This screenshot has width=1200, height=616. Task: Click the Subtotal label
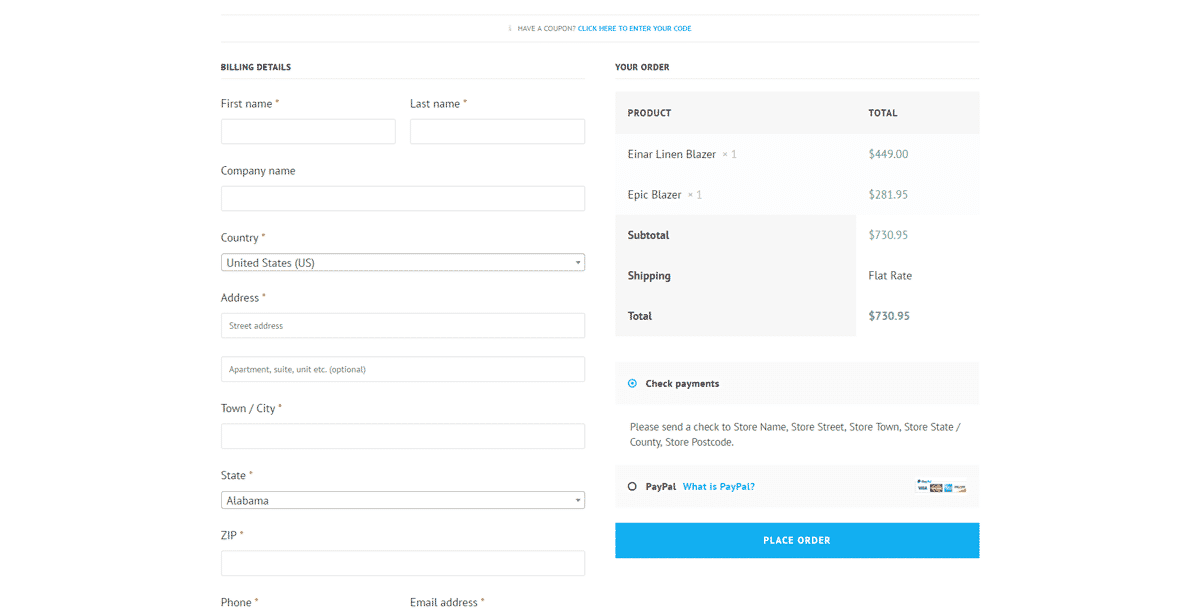[x=648, y=235]
